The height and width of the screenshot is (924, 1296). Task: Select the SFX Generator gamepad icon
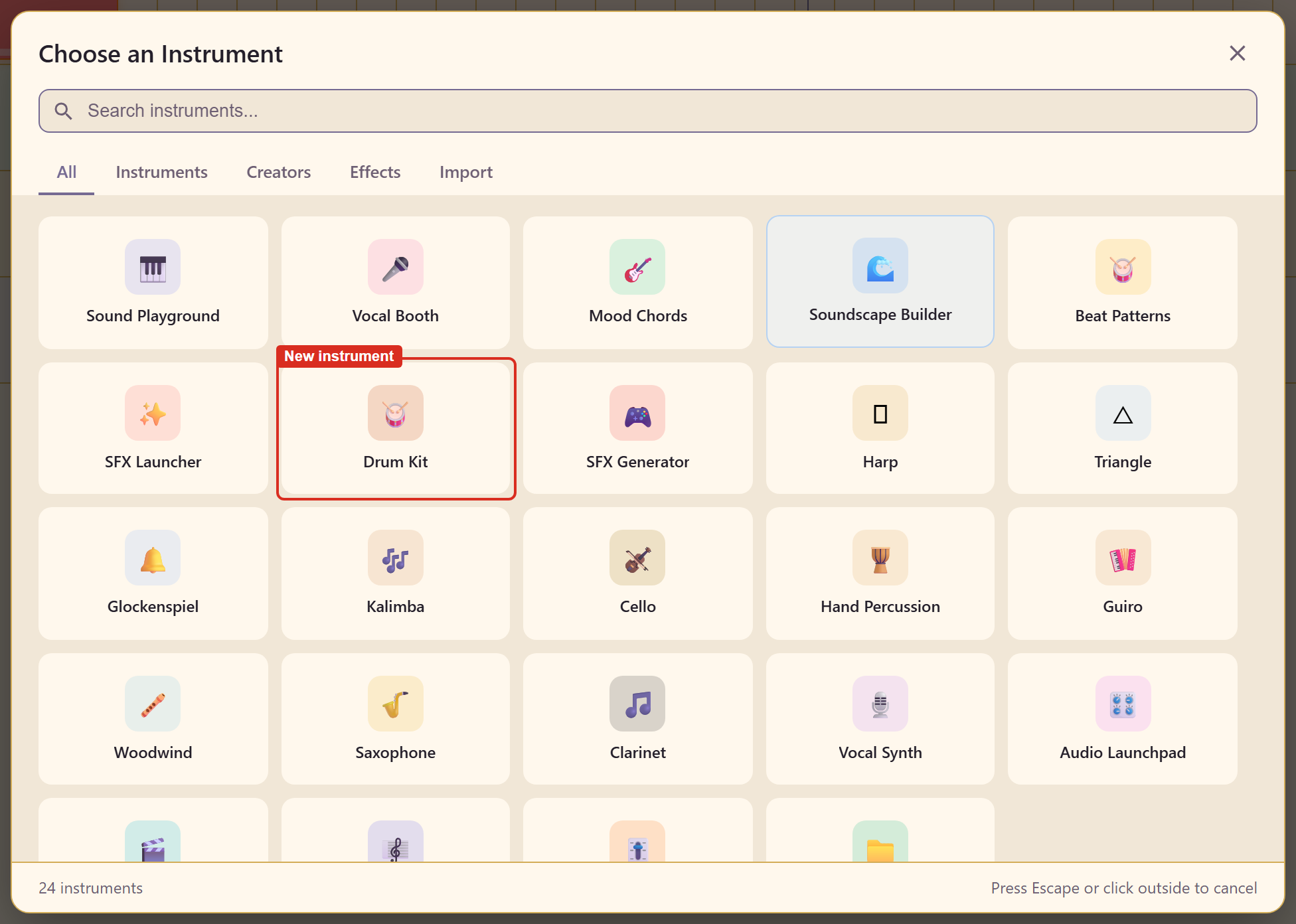click(637, 413)
